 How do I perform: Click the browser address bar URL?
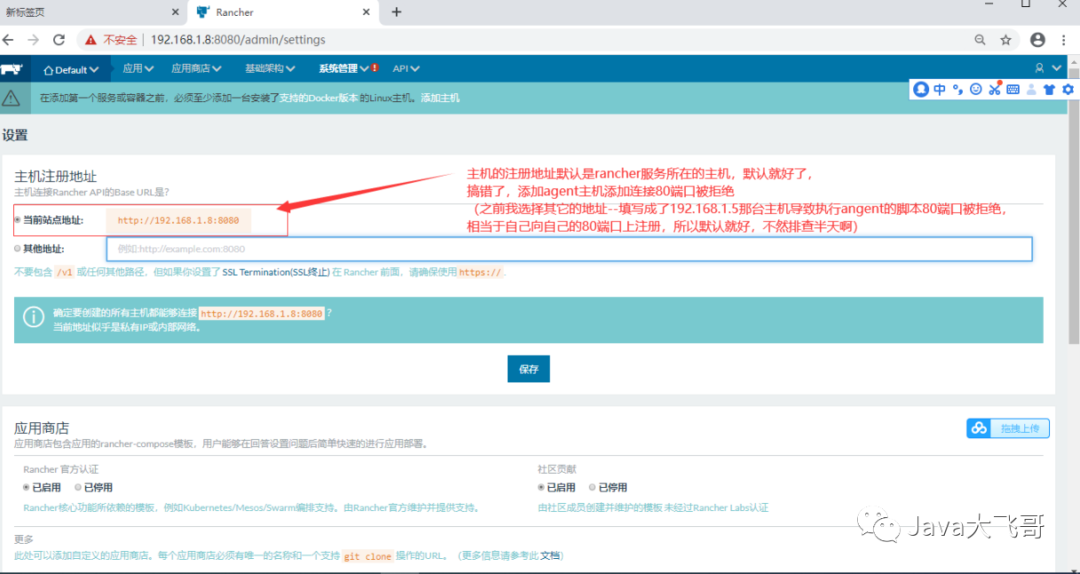click(x=238, y=40)
